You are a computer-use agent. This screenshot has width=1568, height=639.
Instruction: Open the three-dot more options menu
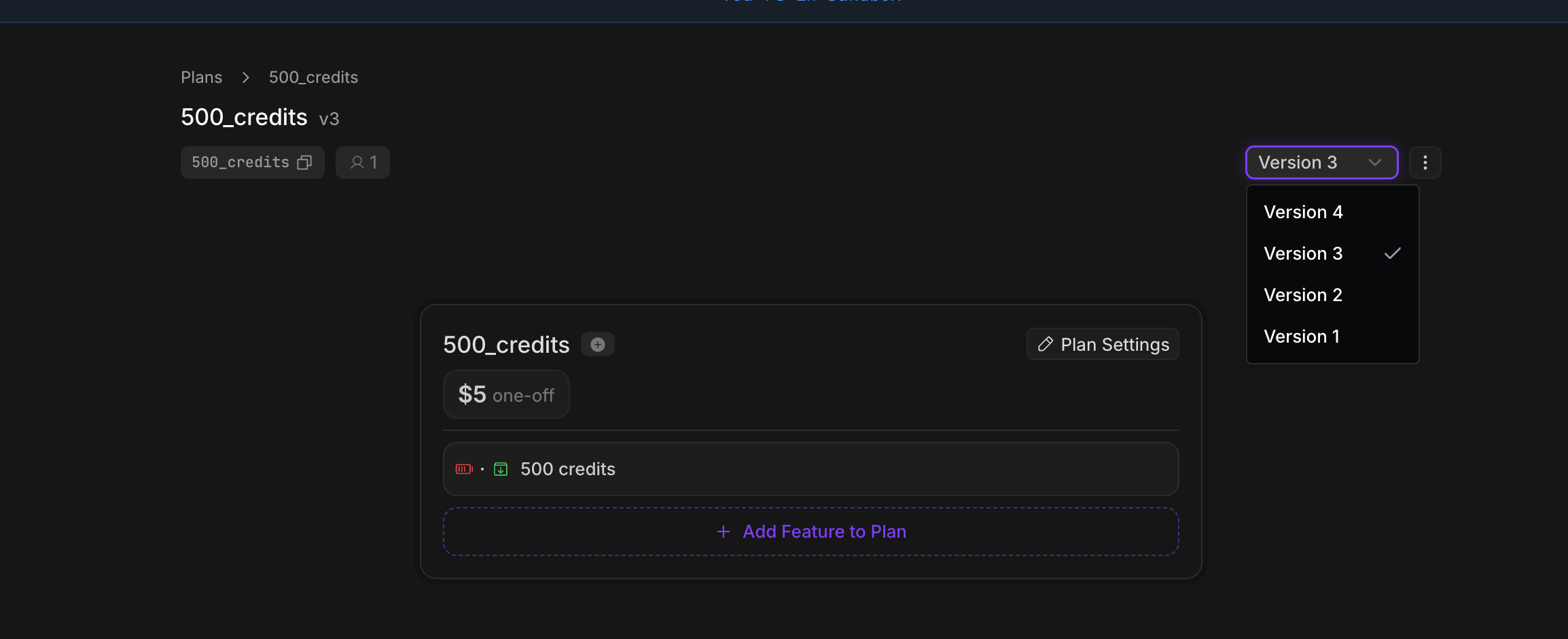point(1425,162)
